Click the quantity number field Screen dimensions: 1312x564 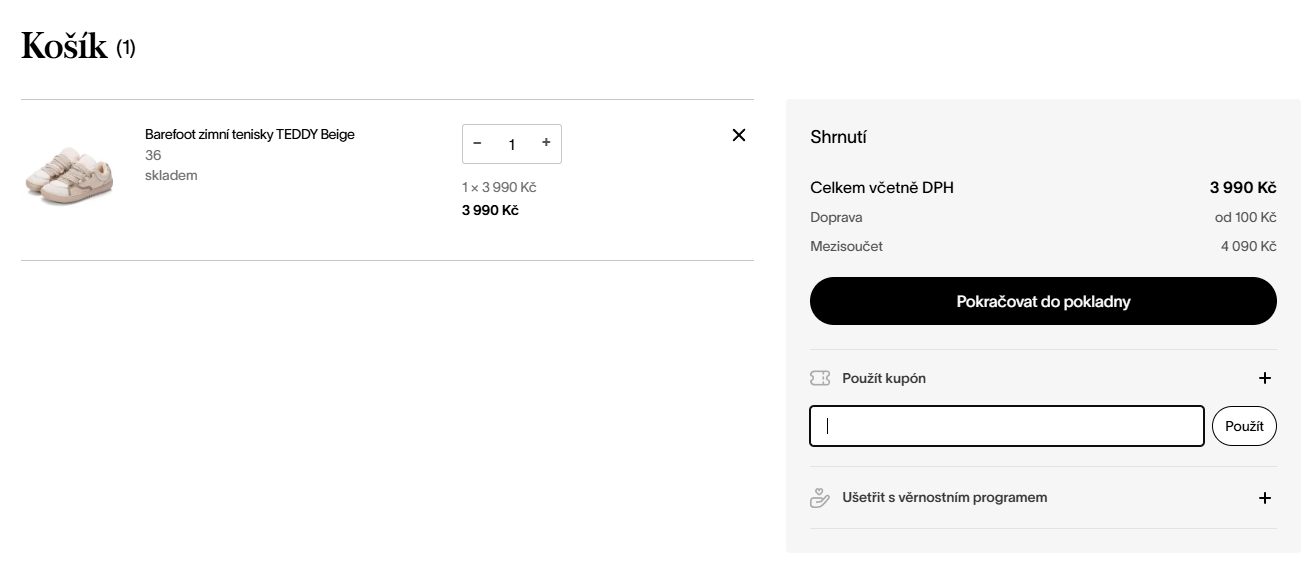coord(511,144)
